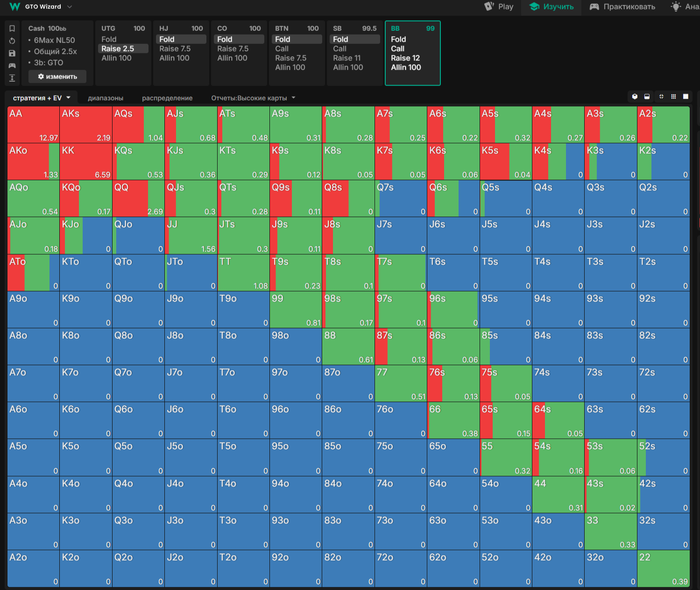Open the Практиковать tab

tap(622, 7)
